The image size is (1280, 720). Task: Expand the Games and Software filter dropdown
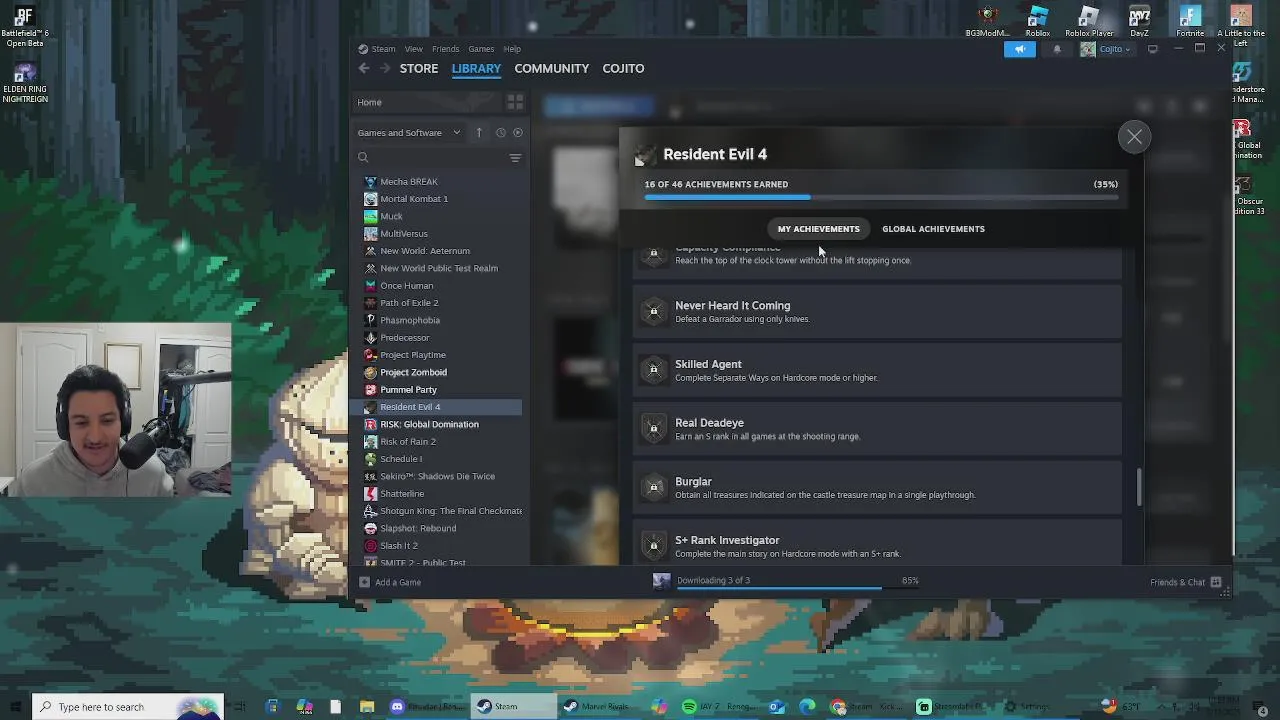tap(409, 132)
